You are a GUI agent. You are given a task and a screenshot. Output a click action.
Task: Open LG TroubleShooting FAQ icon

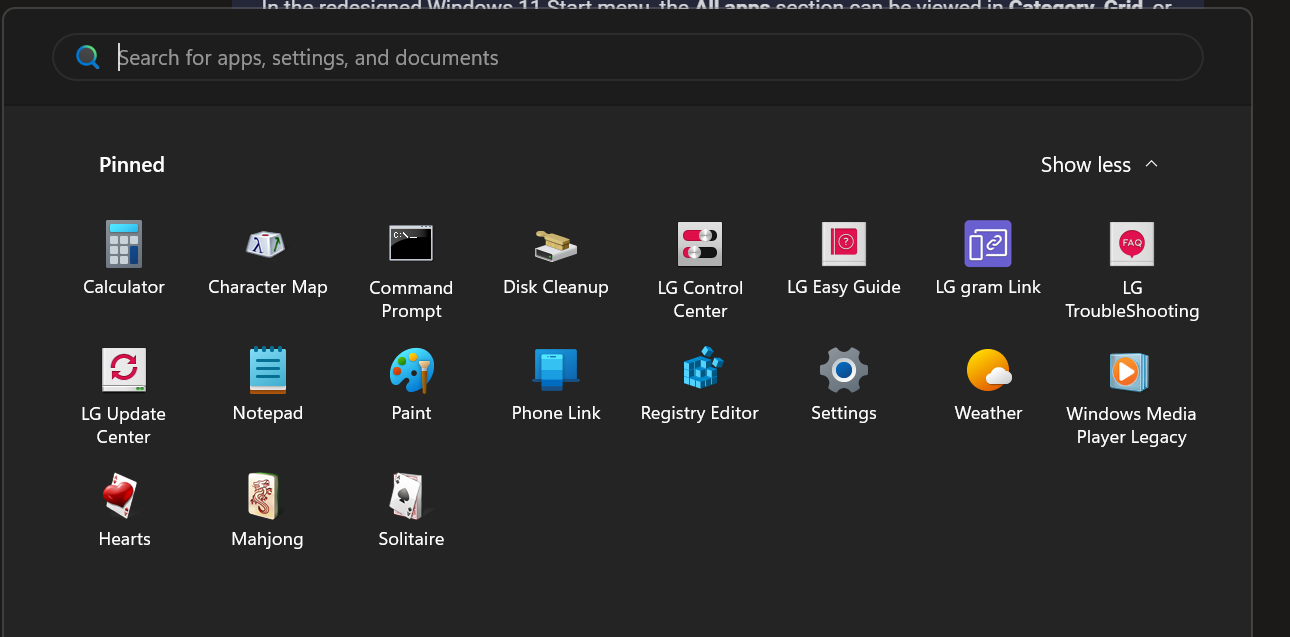coord(1132,244)
